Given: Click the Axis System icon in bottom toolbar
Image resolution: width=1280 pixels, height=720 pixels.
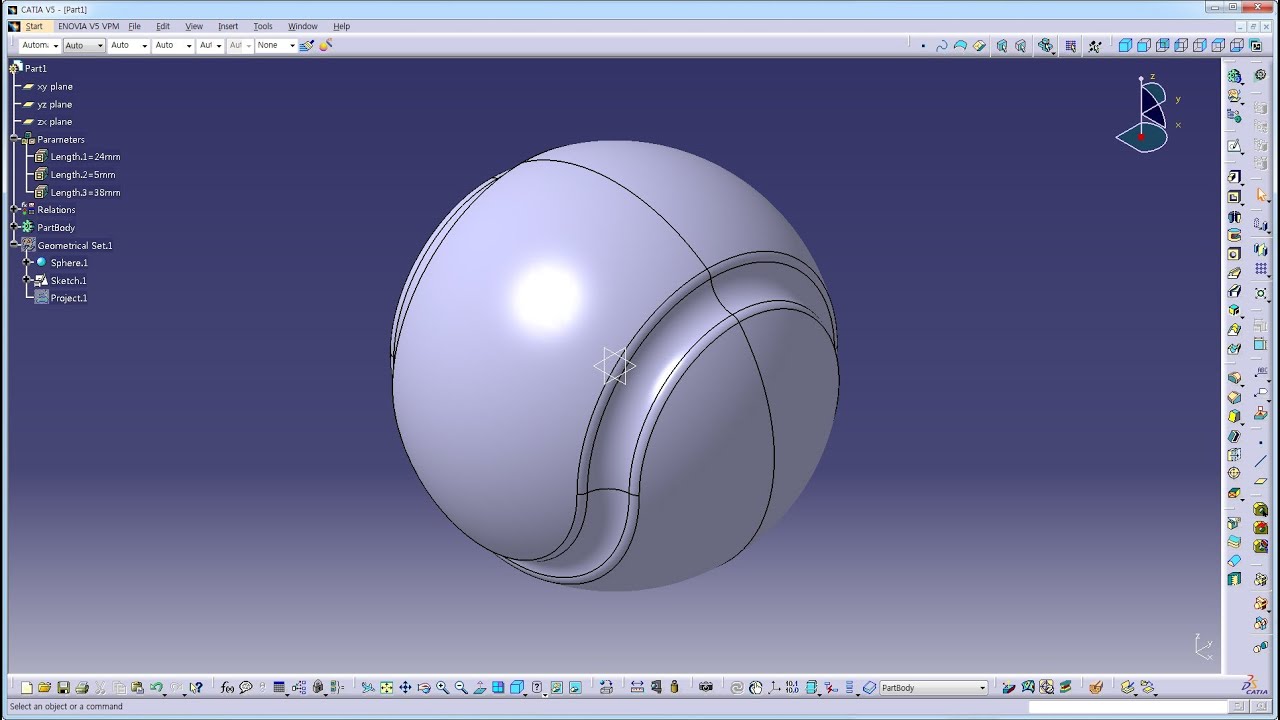Looking at the screenshot, I should pyautogui.click(x=774, y=688).
